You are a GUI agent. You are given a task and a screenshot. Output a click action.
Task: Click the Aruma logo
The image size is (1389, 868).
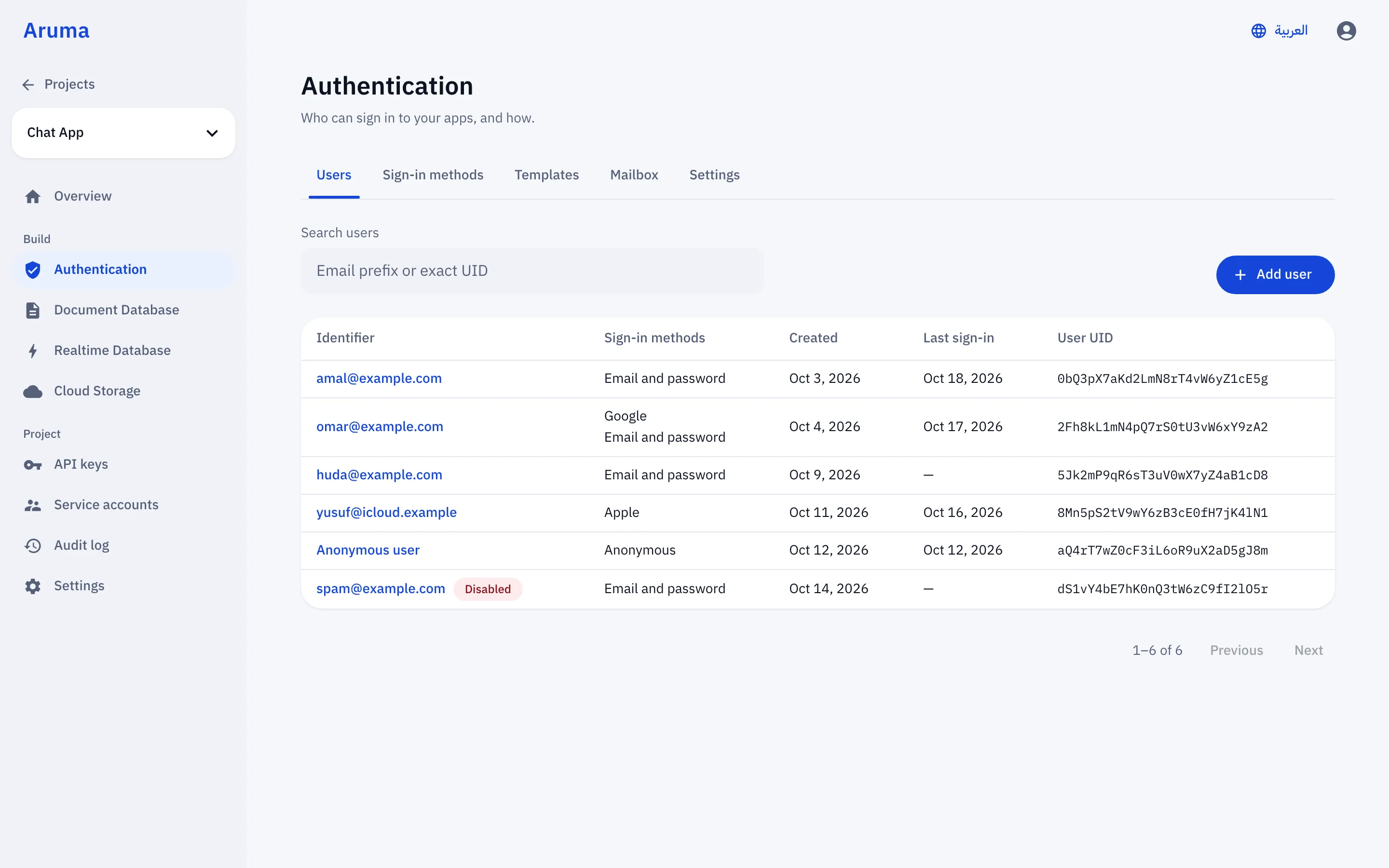pos(56,31)
